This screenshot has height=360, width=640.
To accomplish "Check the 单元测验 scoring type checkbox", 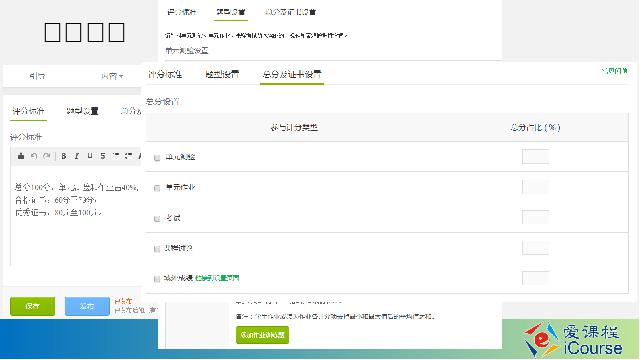I will [x=157, y=158].
